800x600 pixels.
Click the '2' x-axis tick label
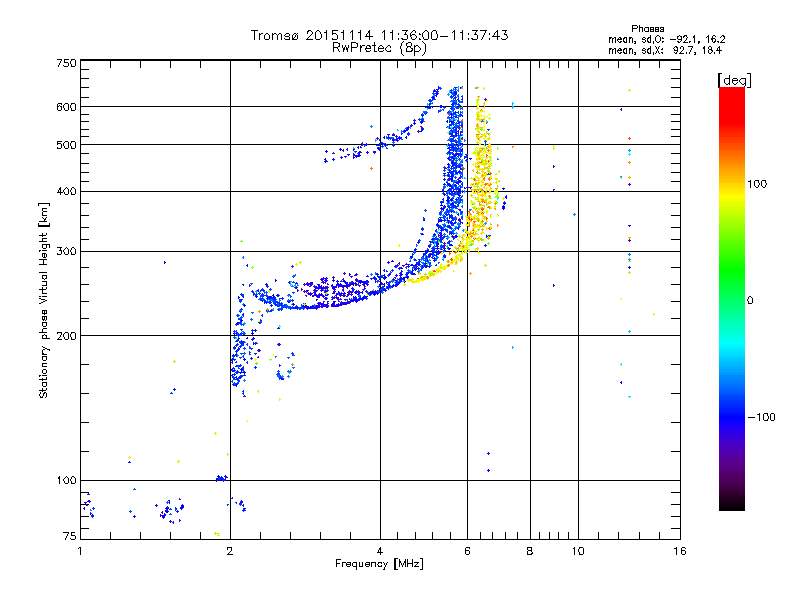[x=230, y=551]
